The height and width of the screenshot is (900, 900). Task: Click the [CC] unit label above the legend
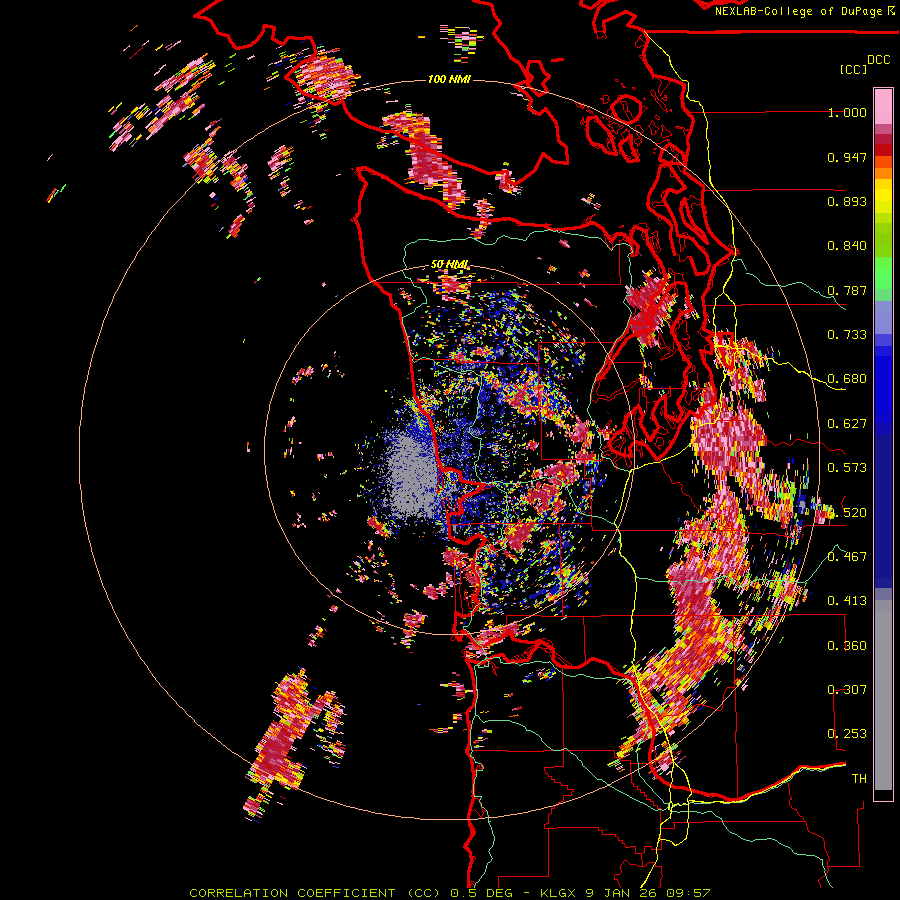[854, 69]
